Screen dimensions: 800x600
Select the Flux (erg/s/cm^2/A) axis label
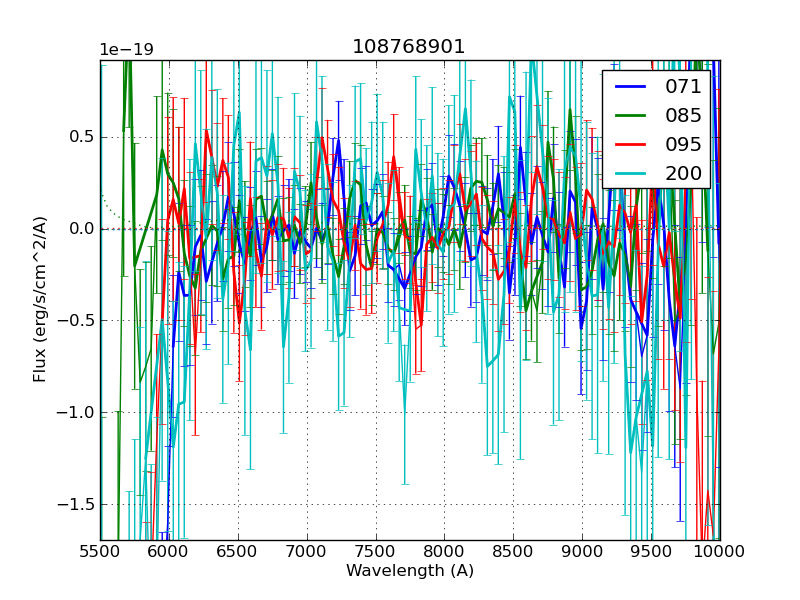pos(40,300)
